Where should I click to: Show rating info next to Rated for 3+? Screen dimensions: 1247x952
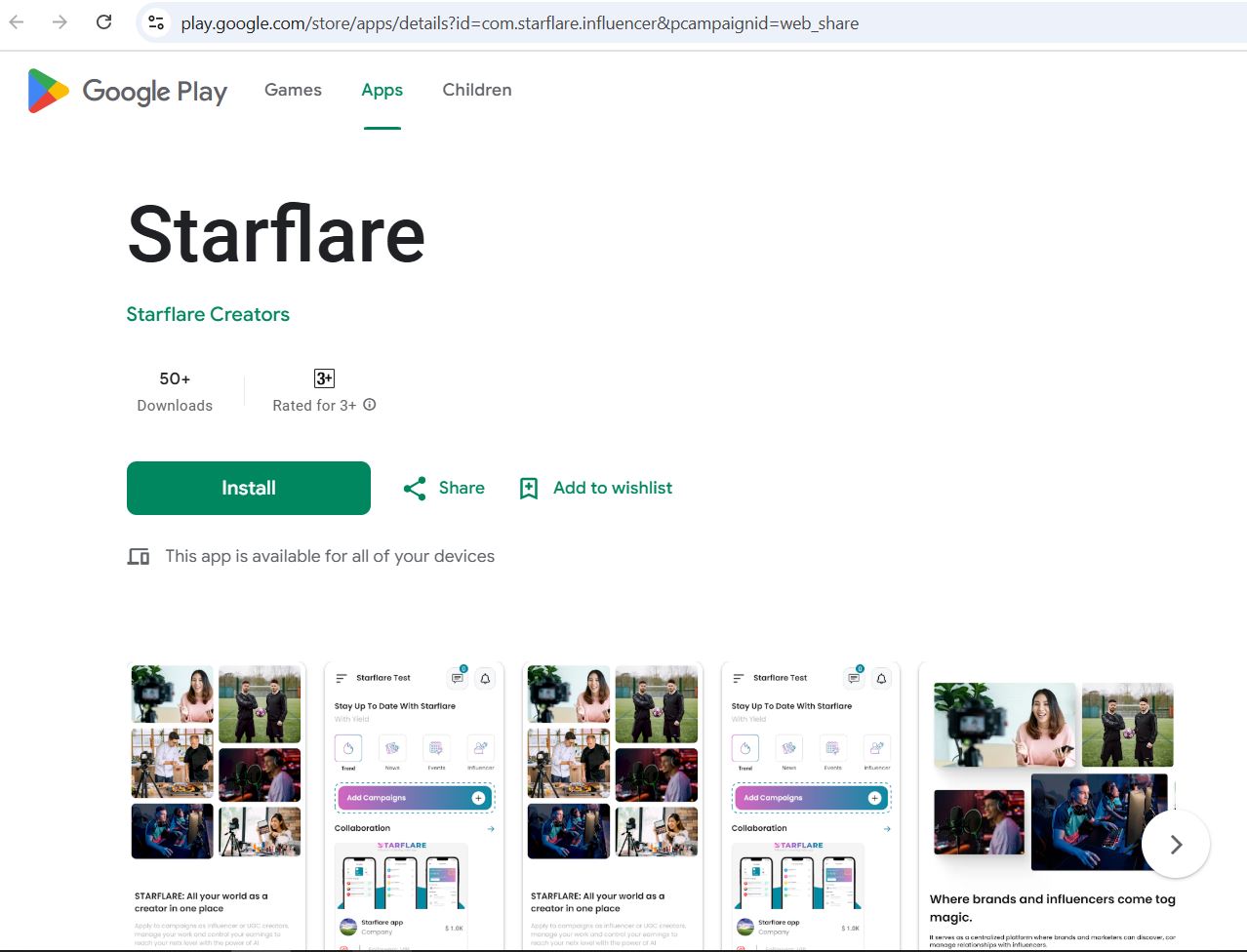point(370,405)
